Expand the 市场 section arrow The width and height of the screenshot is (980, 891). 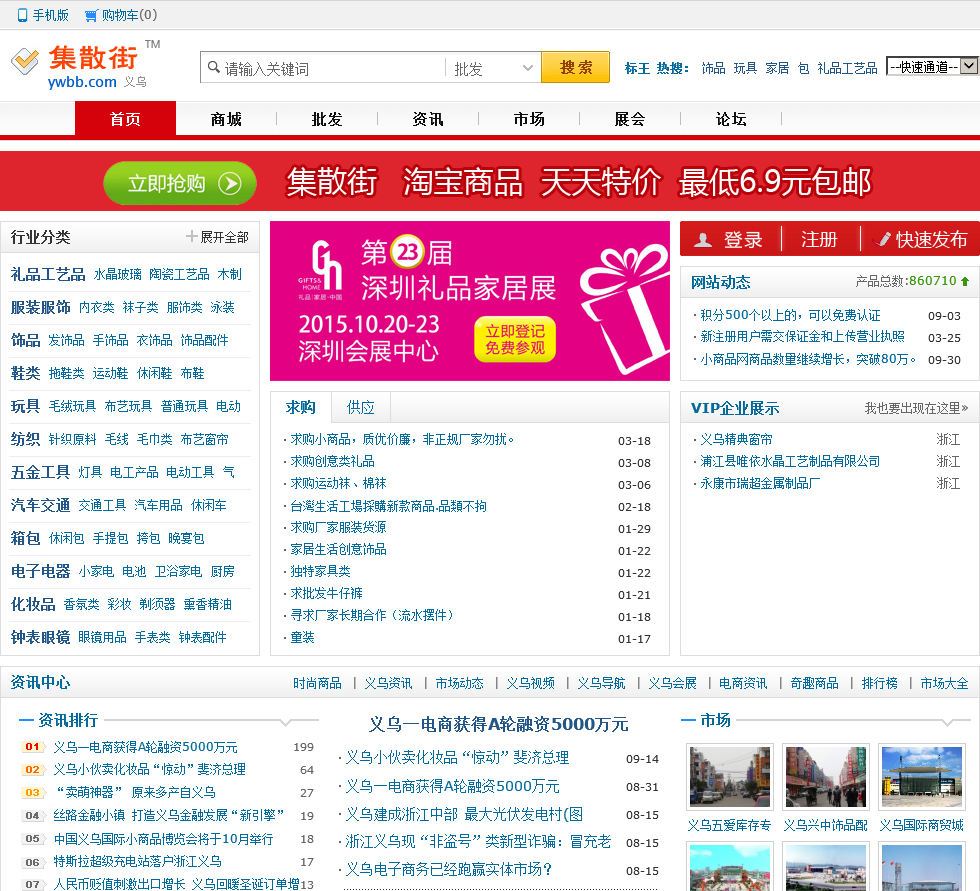[x=948, y=722]
